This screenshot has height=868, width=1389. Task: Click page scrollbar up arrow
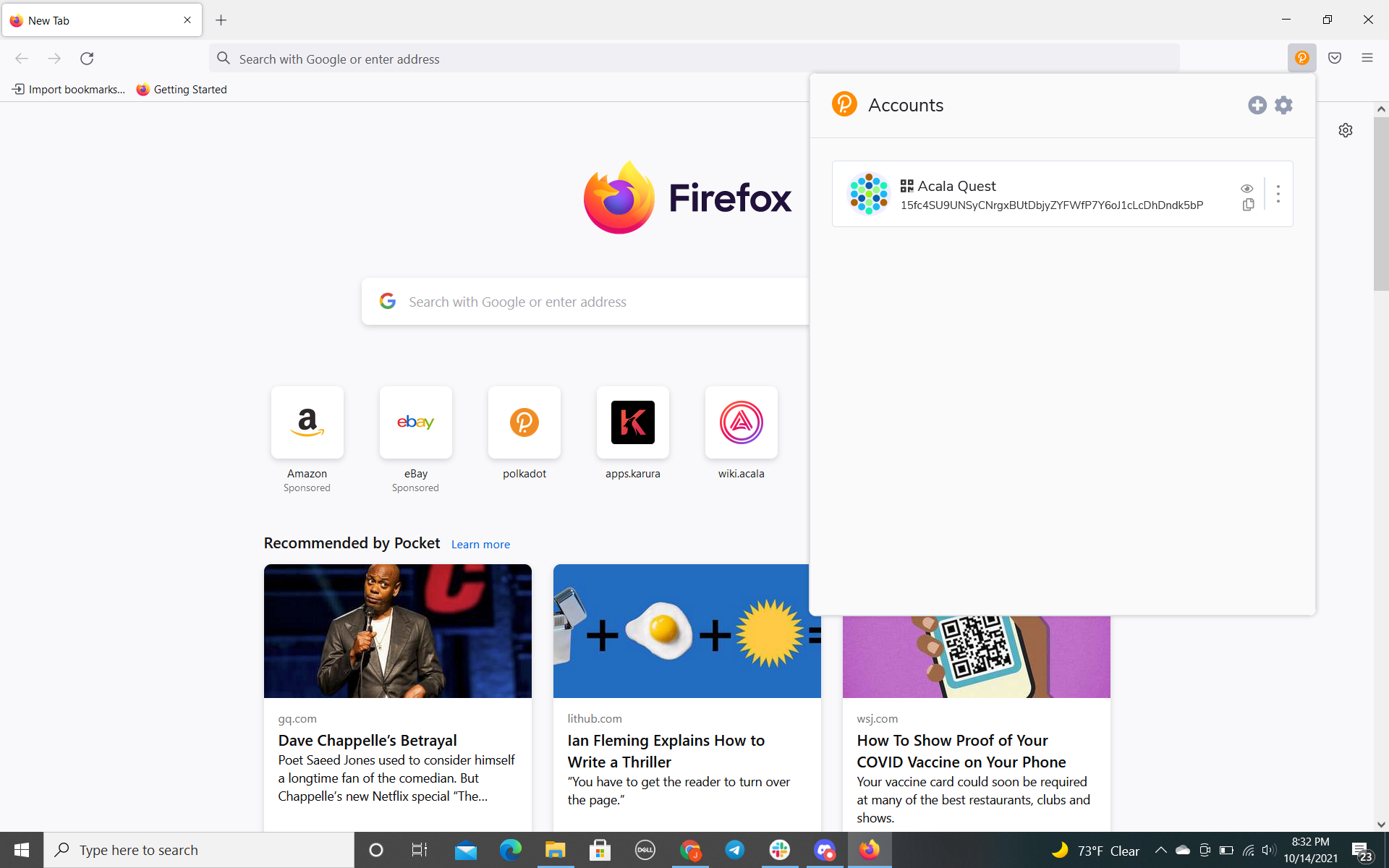pos(1381,109)
